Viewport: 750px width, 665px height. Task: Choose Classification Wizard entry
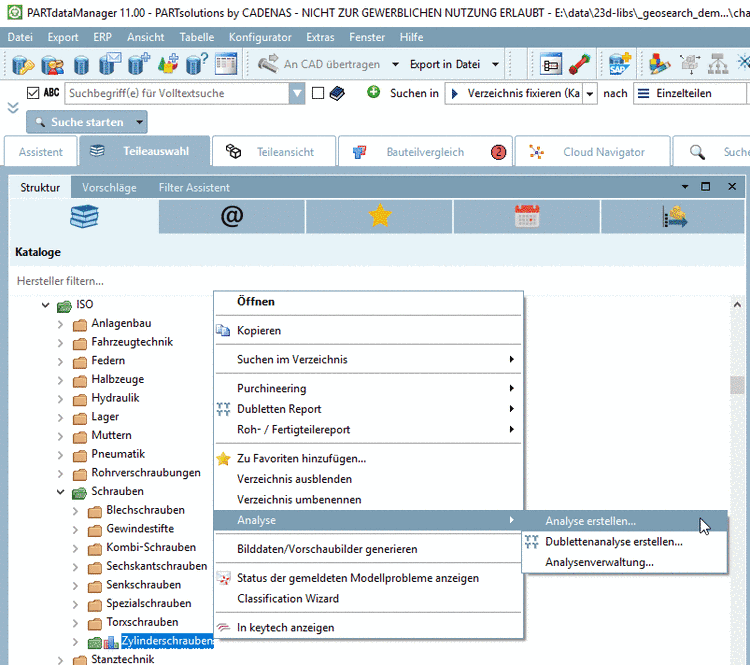[x=368, y=598]
